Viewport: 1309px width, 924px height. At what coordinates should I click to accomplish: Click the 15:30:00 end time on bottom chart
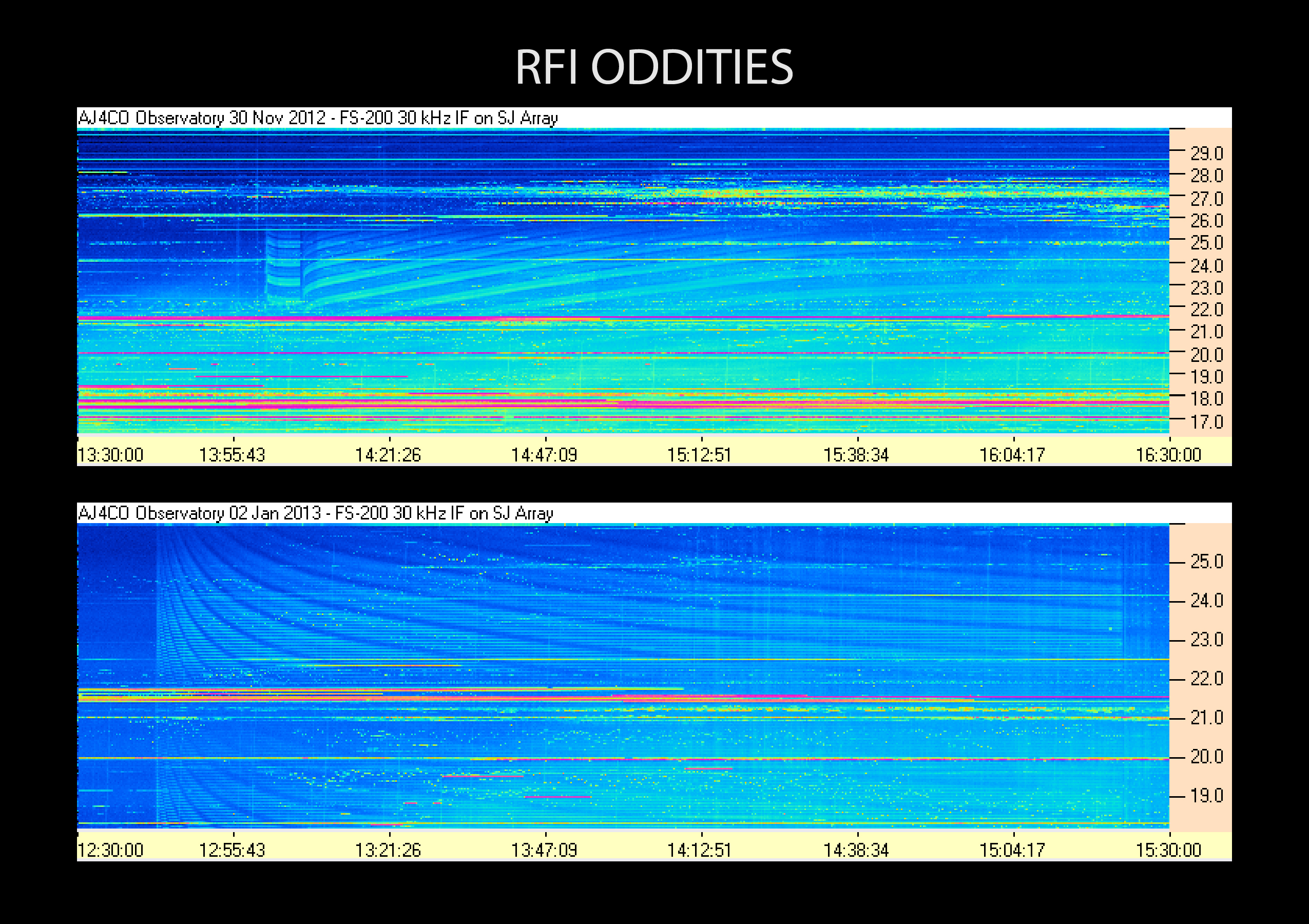[1168, 850]
